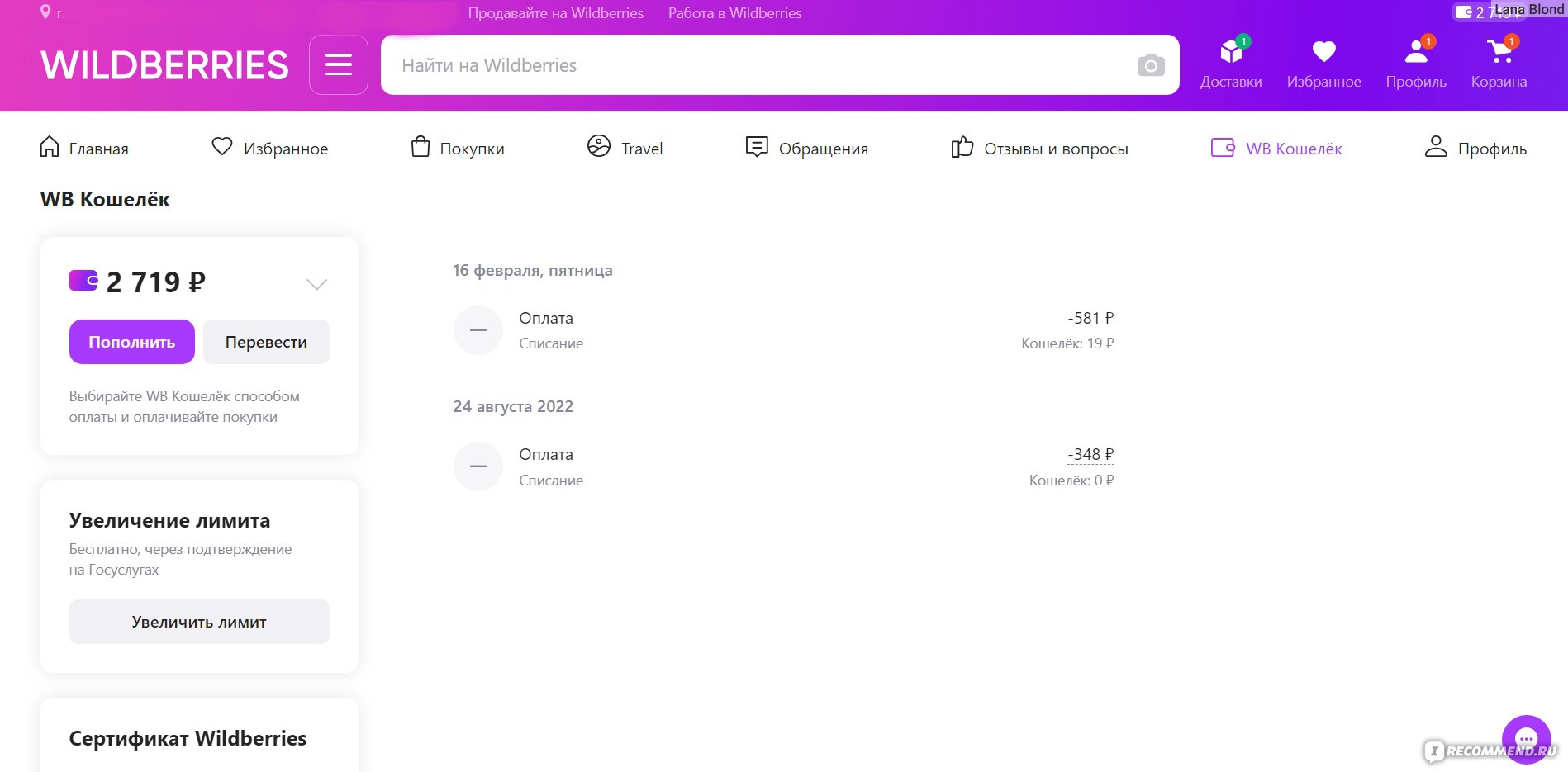
Task: Click the Увеличение лимита heading
Action: click(x=169, y=520)
